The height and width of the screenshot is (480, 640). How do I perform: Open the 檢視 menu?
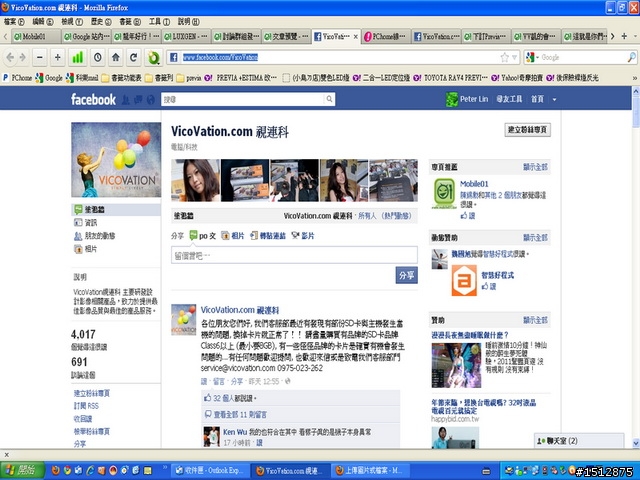(x=72, y=22)
